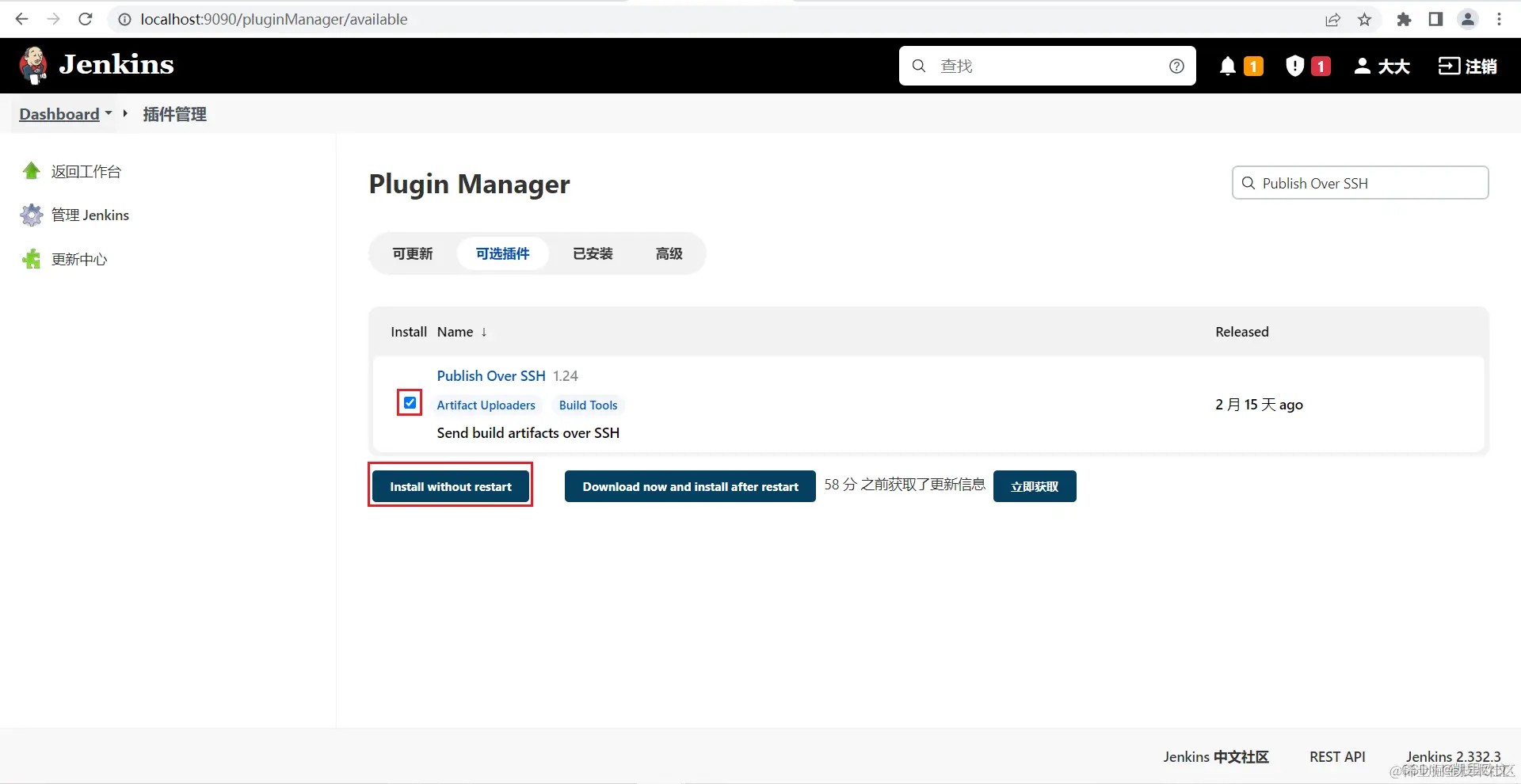Click magnifier icon in header search

[919, 66]
